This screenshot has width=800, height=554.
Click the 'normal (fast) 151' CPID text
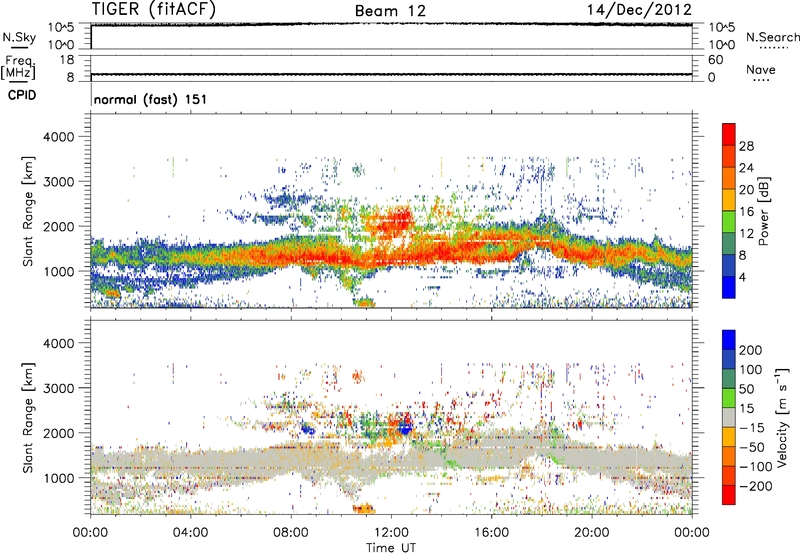151,99
